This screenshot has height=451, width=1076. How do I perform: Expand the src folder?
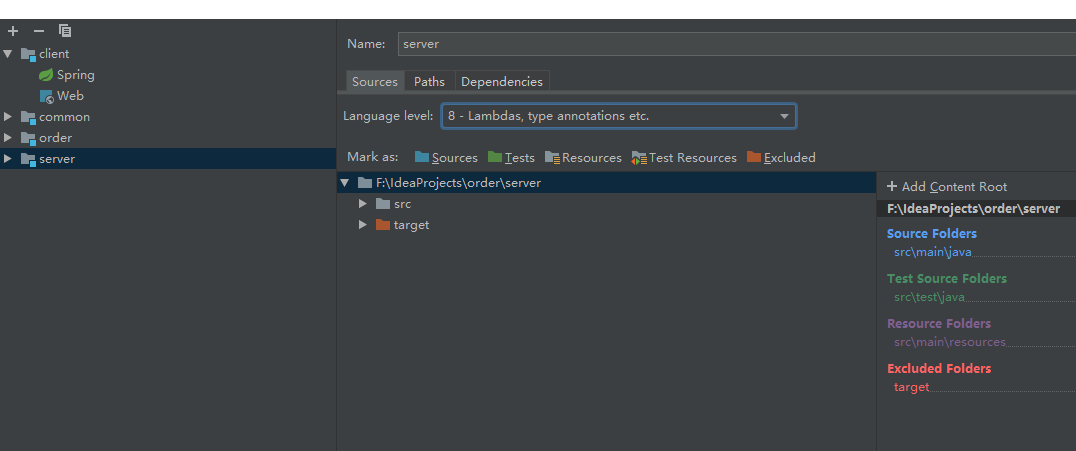tap(363, 204)
